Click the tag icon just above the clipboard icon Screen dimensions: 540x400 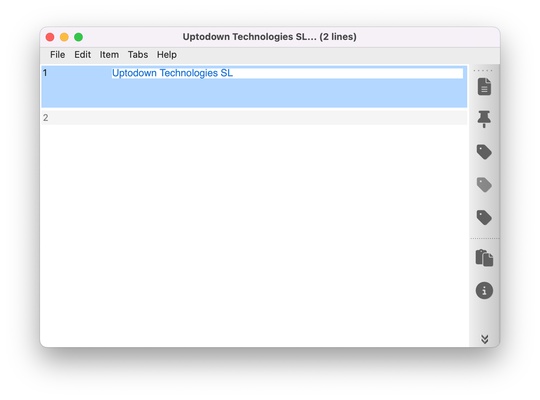click(484, 217)
